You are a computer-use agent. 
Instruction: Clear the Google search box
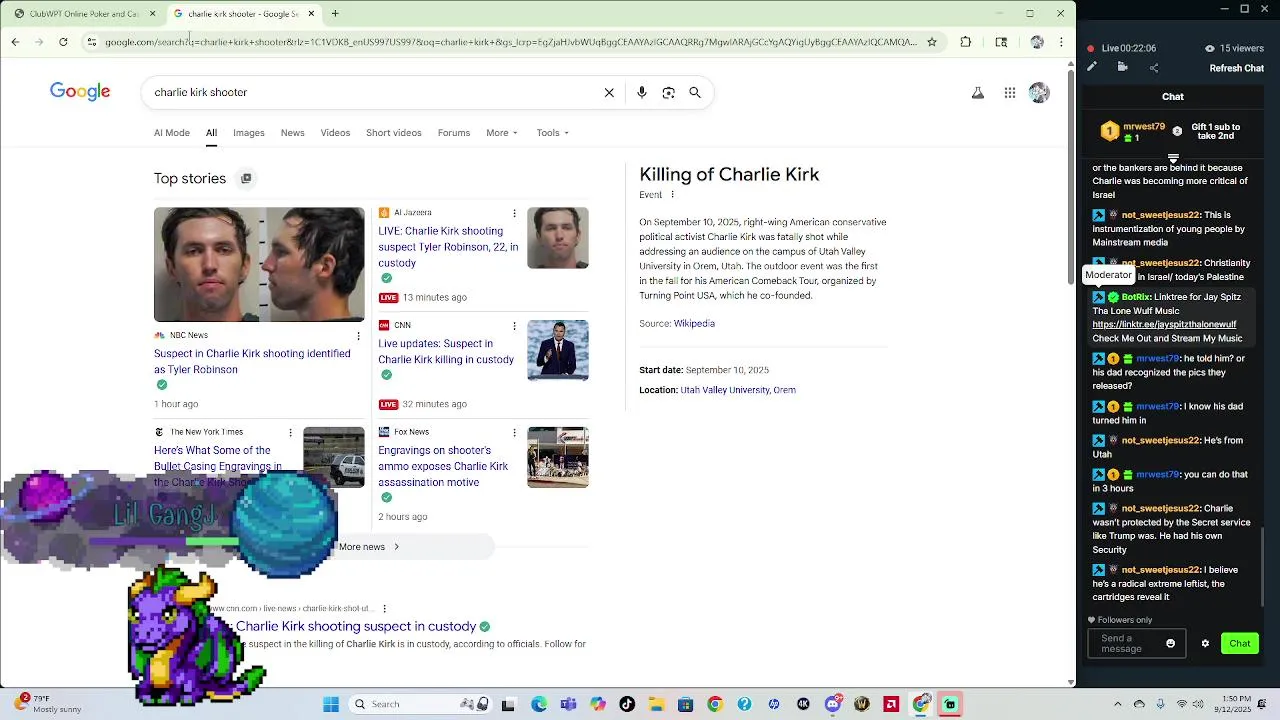coord(609,92)
